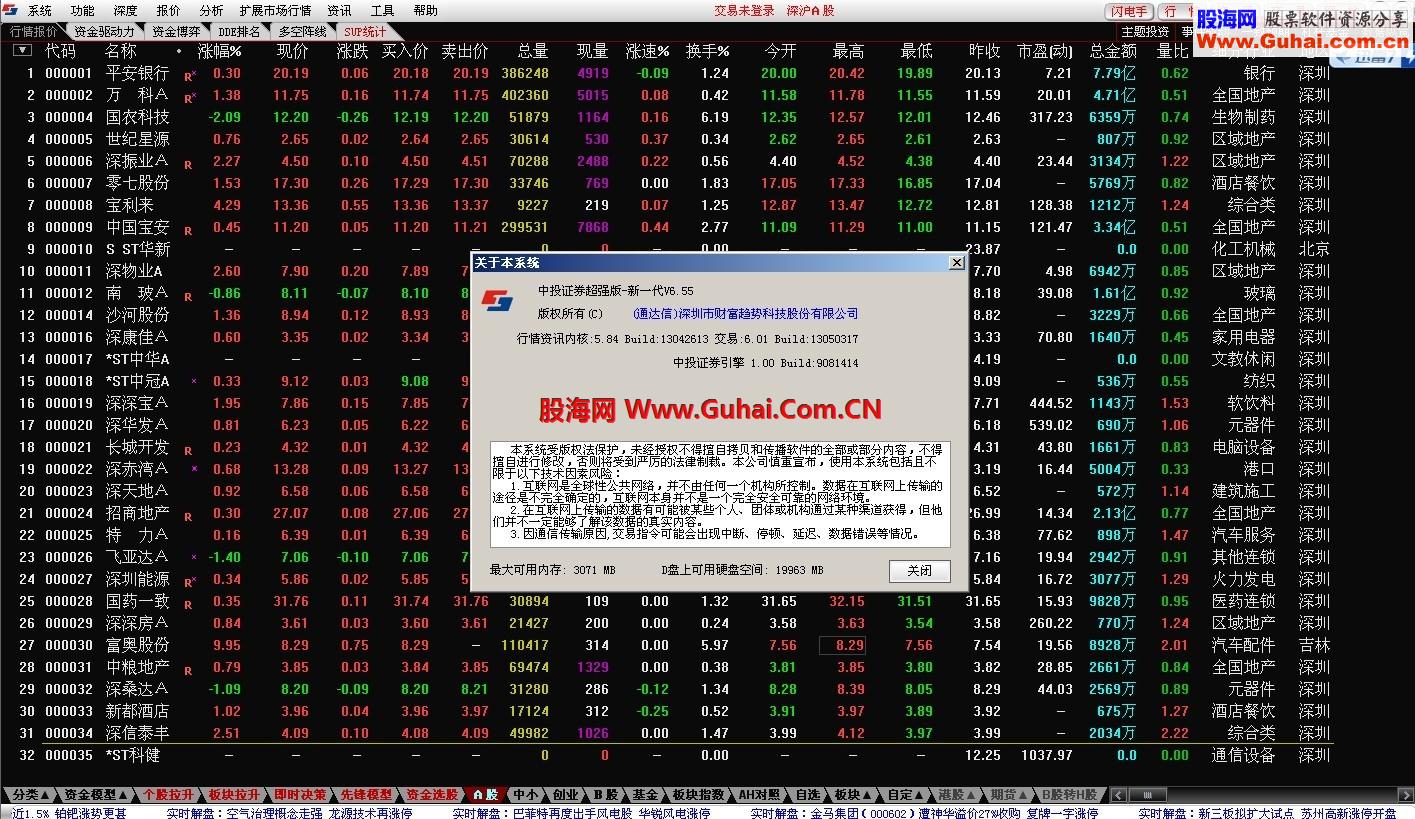Select the 先锋模型 bottom tab

[x=366, y=795]
